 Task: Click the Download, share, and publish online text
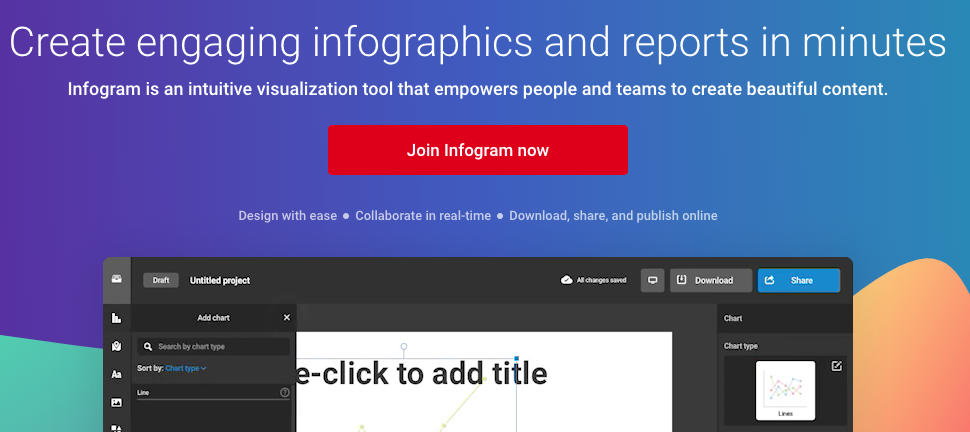613,216
